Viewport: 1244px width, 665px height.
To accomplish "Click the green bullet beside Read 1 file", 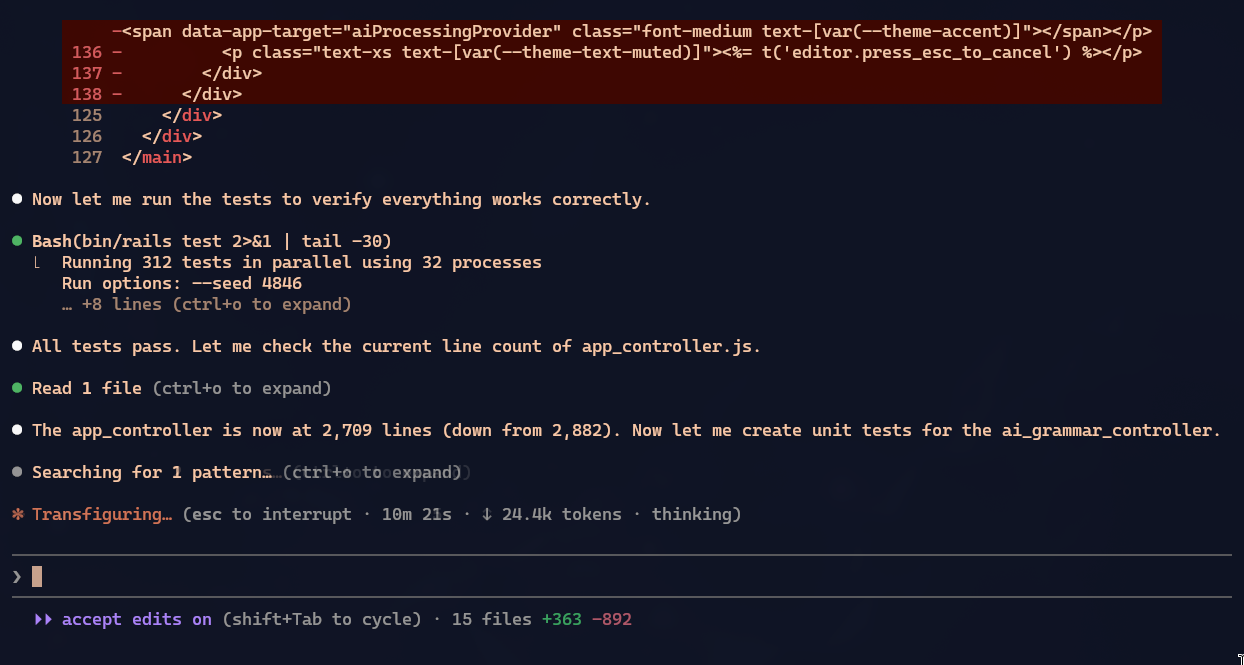I will (17, 388).
